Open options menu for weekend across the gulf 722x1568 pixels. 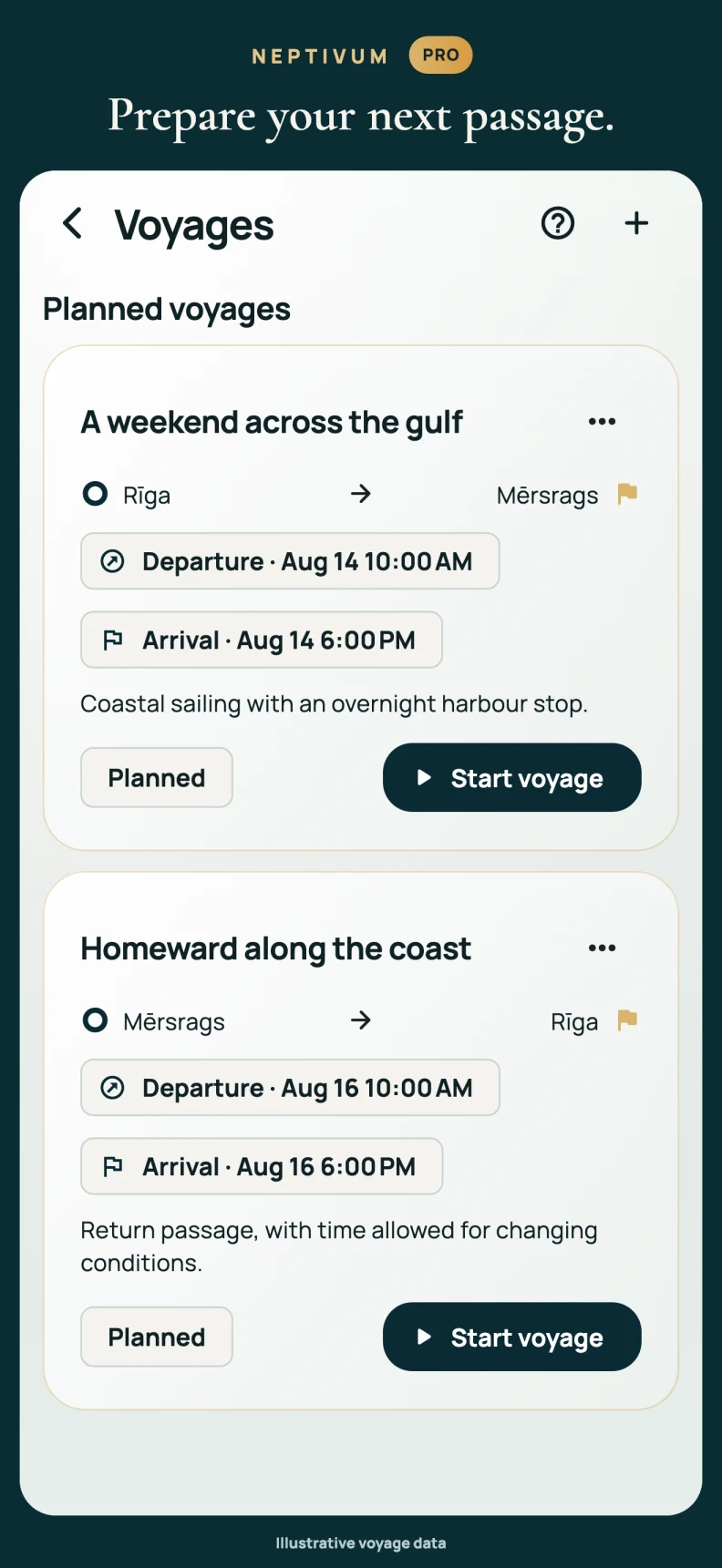602,422
